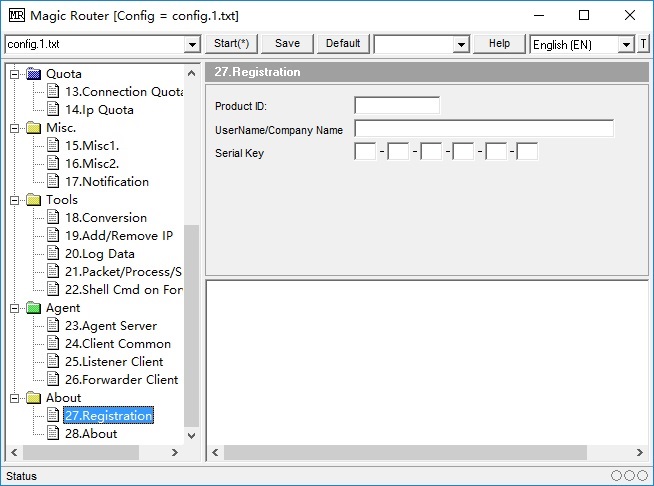Click the Help button

pos(499,44)
